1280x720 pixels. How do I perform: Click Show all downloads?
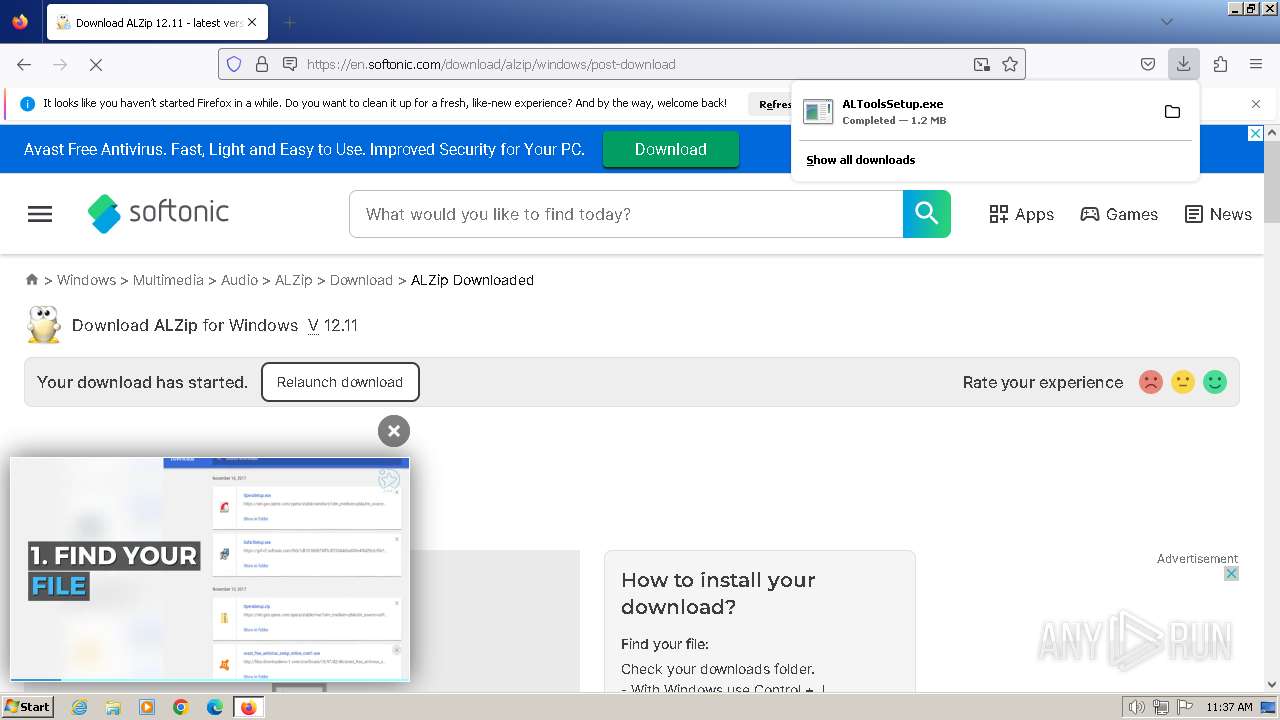(x=860, y=160)
